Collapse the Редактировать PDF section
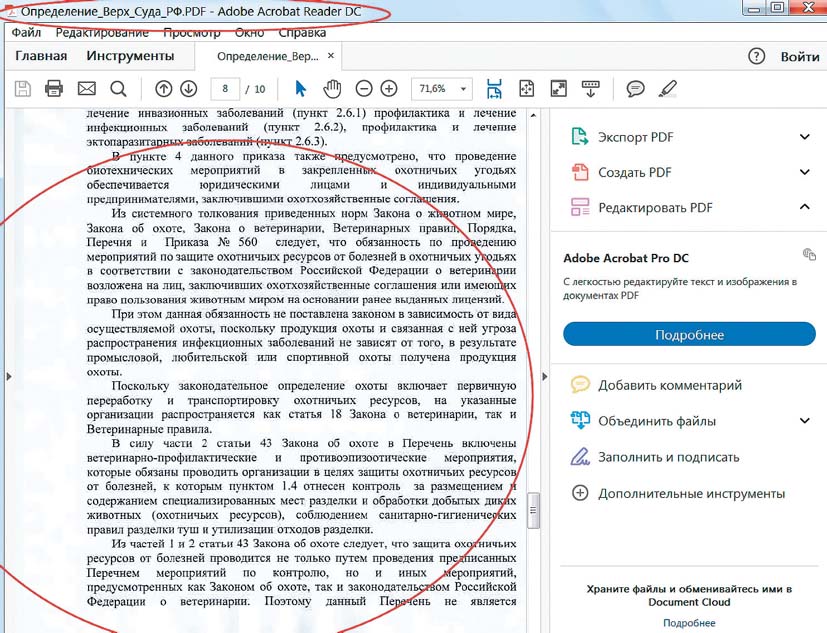Image resolution: width=827 pixels, height=633 pixels. coord(804,207)
